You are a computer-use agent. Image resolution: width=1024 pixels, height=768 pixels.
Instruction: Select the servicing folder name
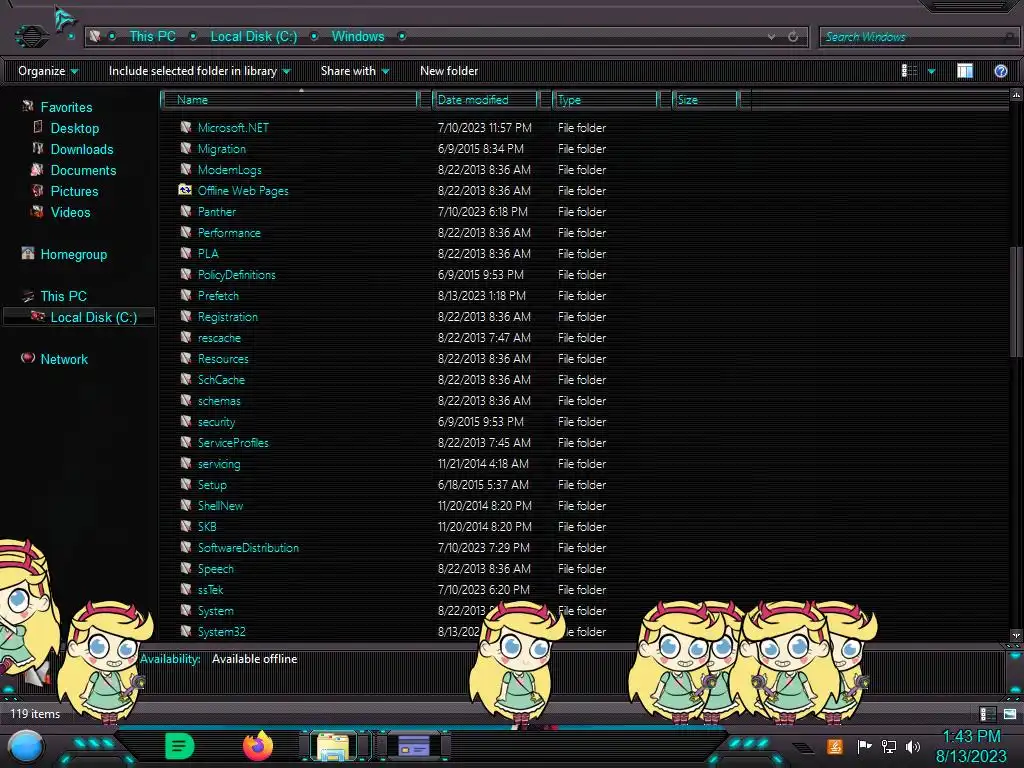click(219, 464)
